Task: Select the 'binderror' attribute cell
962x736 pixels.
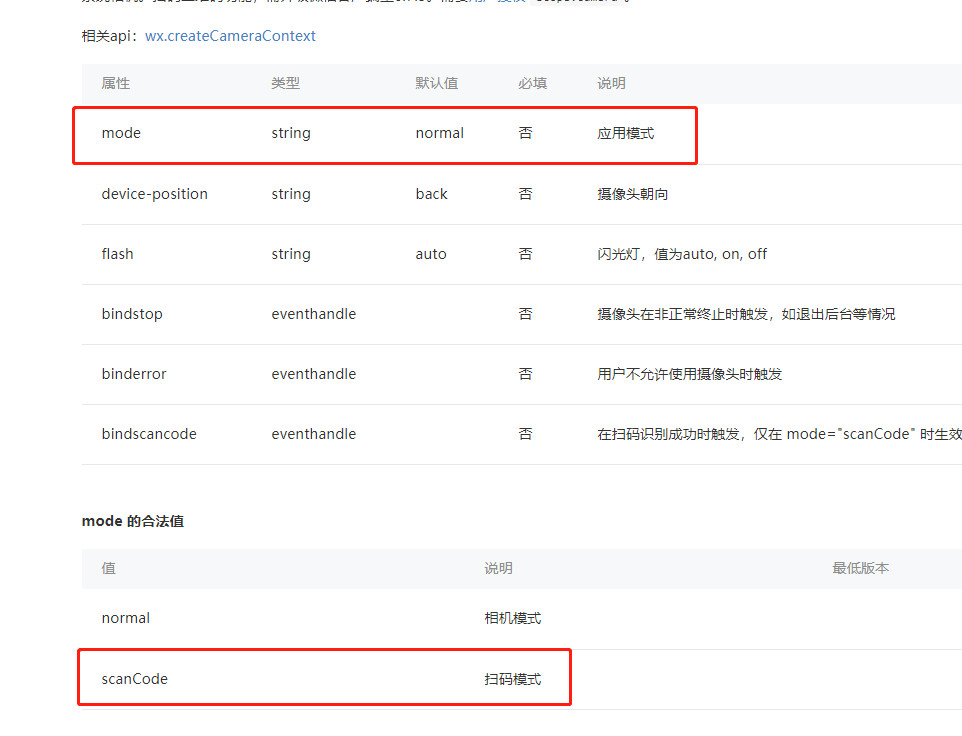Action: point(134,374)
